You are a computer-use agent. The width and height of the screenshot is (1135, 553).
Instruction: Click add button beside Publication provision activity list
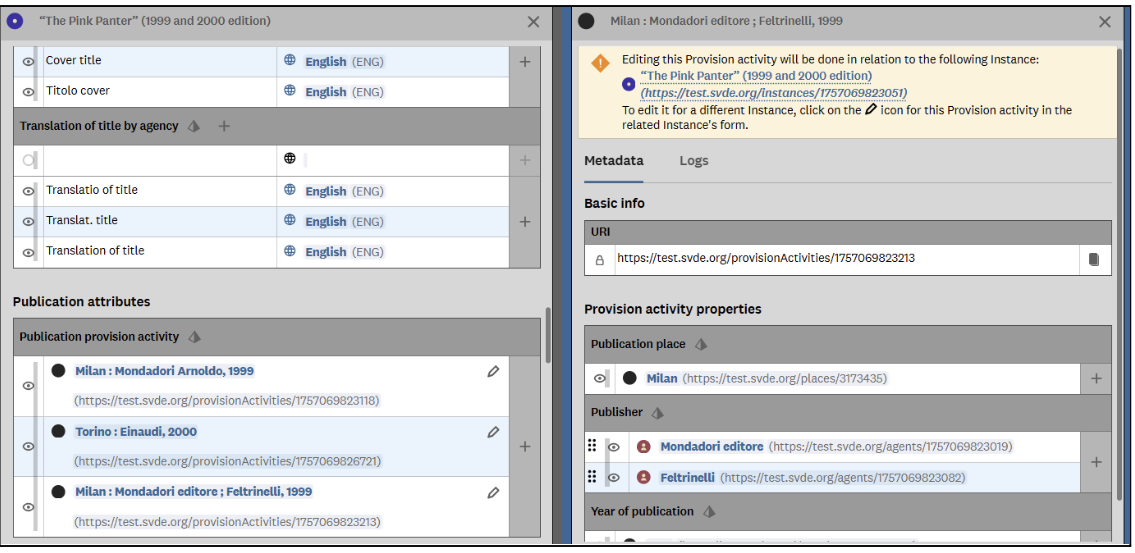click(x=525, y=447)
